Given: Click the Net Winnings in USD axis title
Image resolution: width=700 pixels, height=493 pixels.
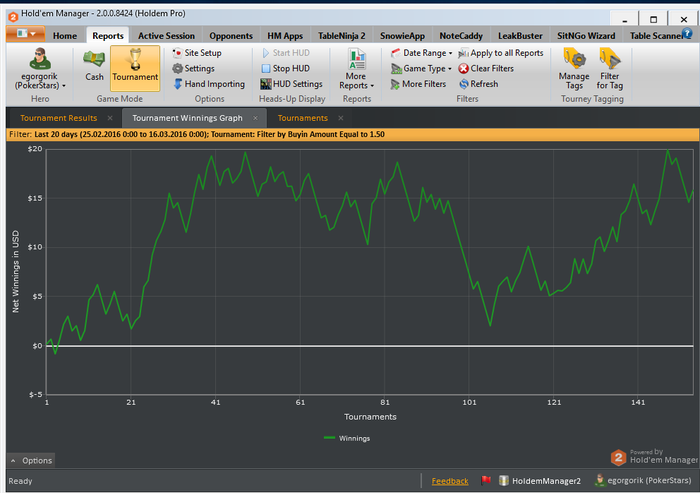Looking at the screenshot, I should tap(16, 271).
